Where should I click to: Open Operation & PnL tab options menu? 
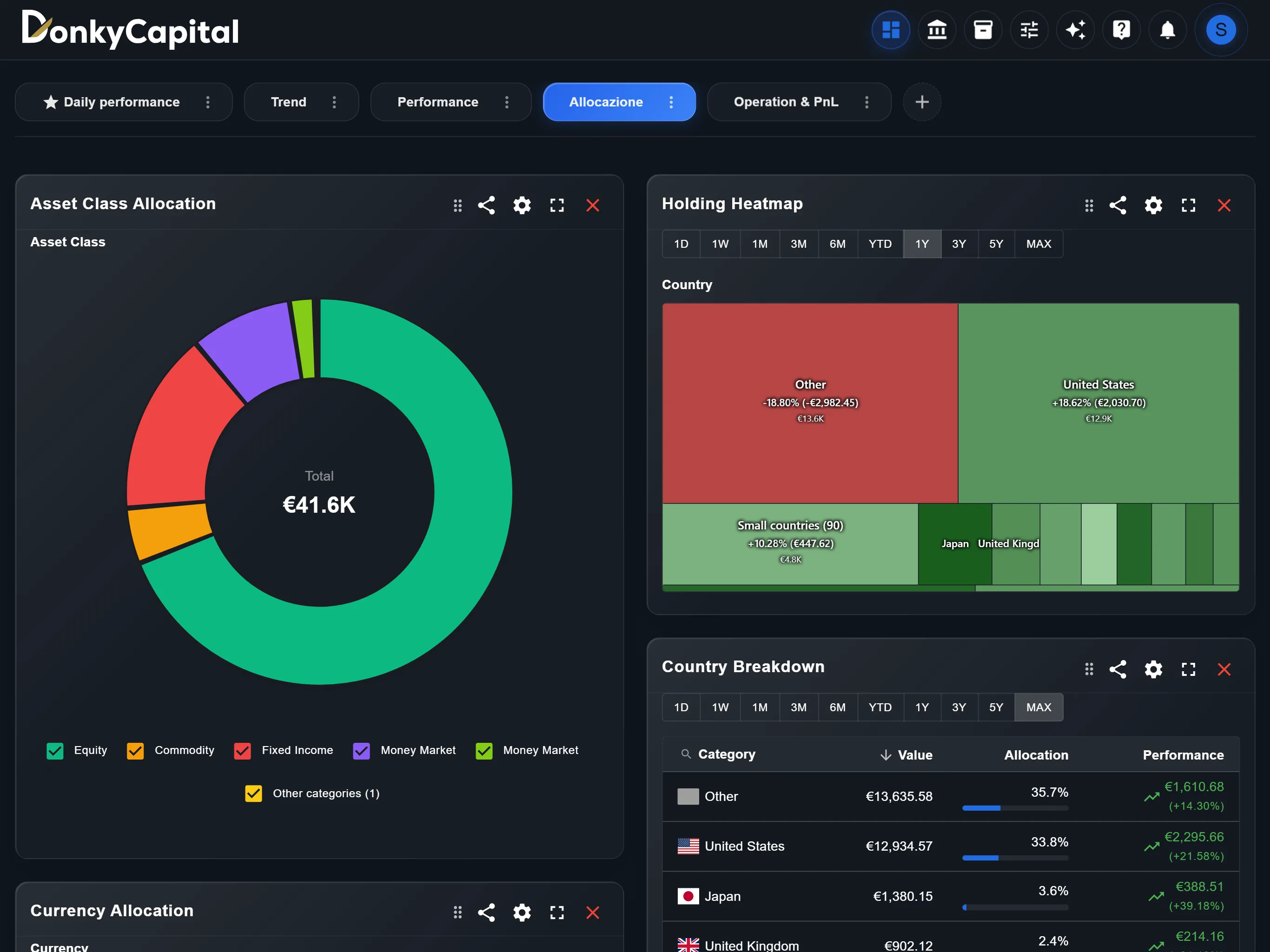point(867,102)
